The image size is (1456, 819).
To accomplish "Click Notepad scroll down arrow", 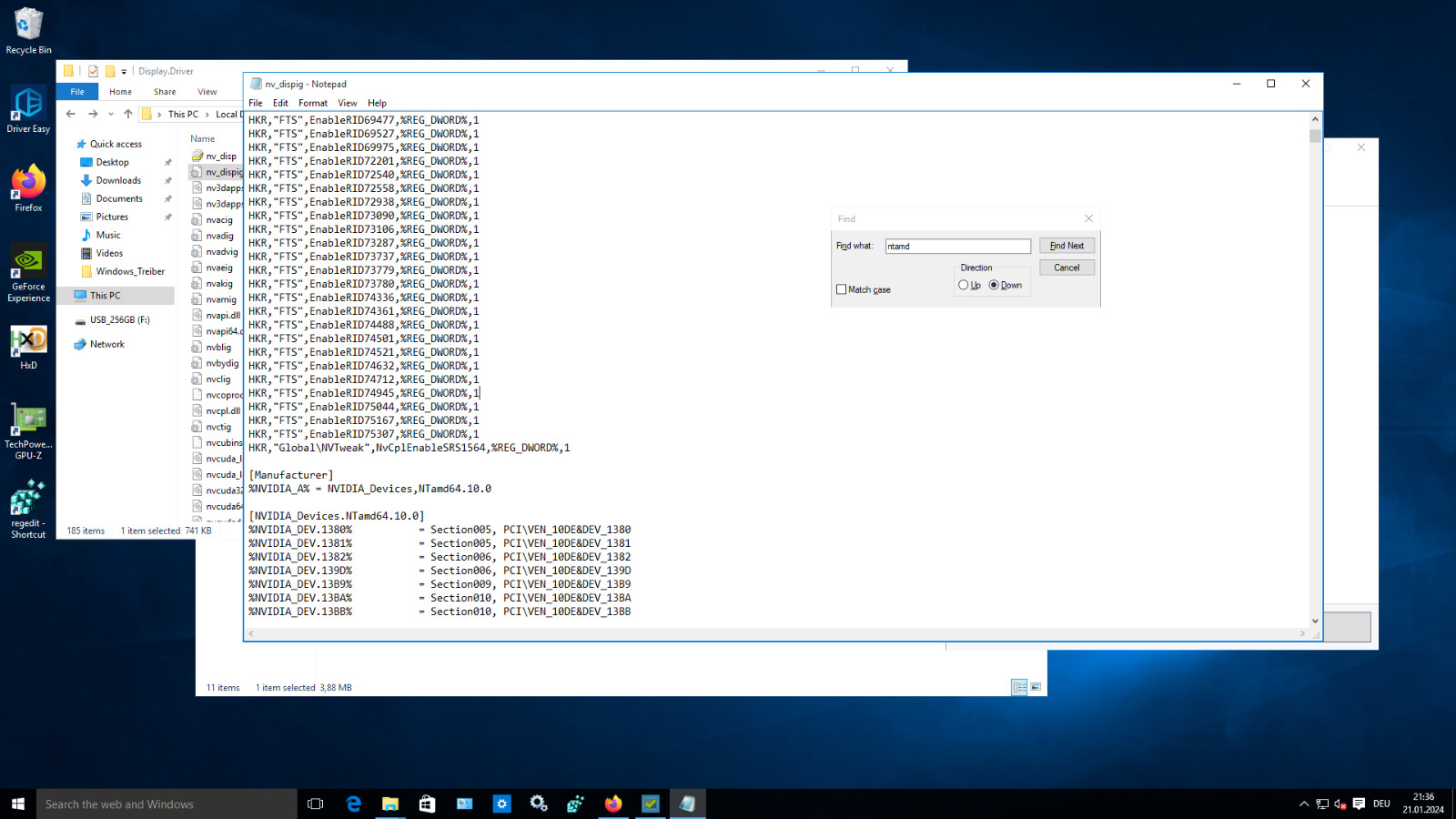I will [1315, 621].
